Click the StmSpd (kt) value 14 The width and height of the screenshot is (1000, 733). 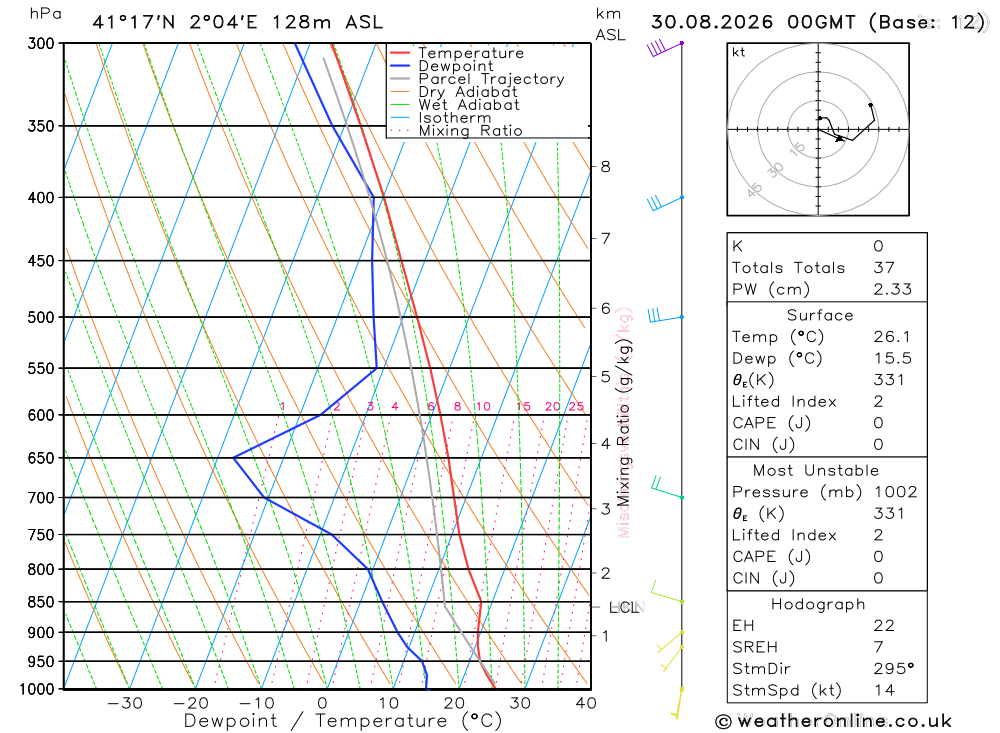coord(885,690)
